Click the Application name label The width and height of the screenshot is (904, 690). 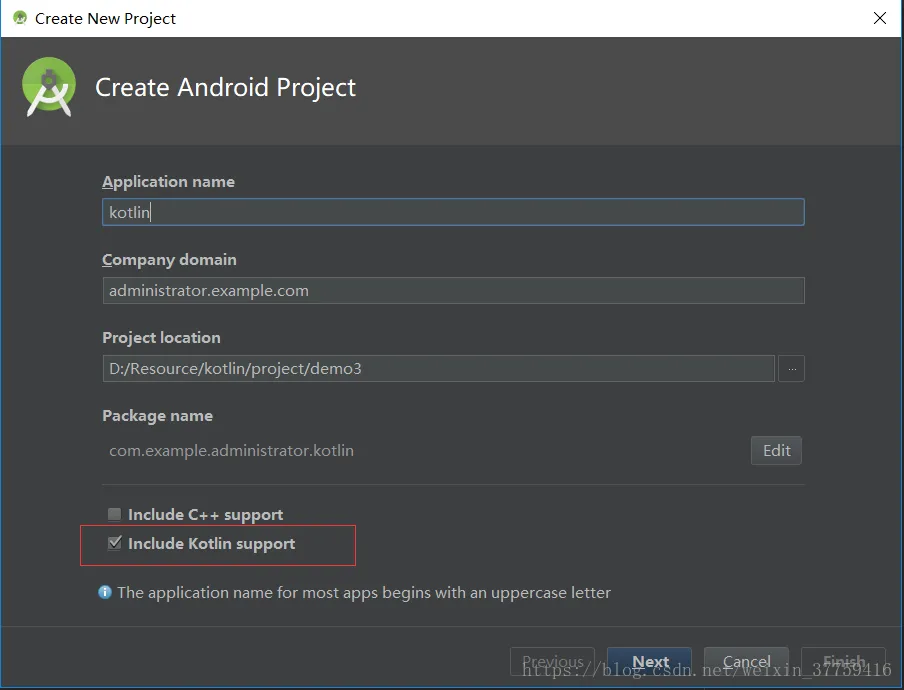click(x=168, y=182)
